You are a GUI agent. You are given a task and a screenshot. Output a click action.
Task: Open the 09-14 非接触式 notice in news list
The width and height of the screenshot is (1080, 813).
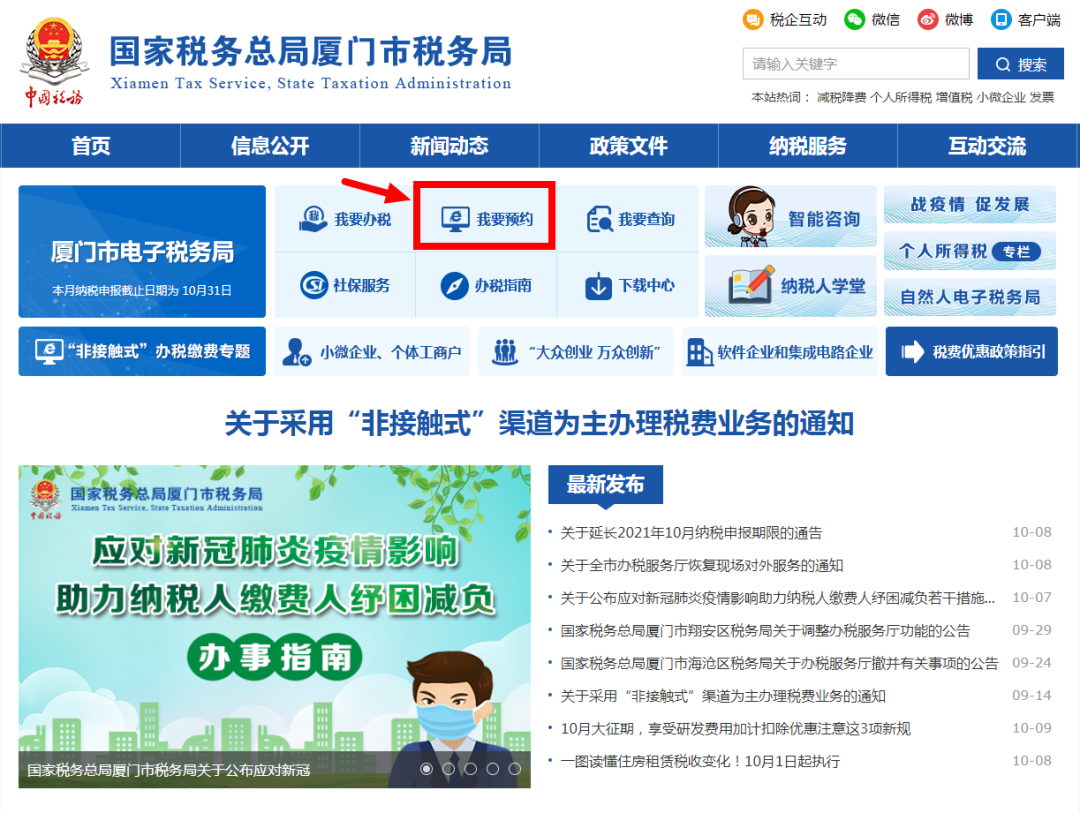point(723,696)
